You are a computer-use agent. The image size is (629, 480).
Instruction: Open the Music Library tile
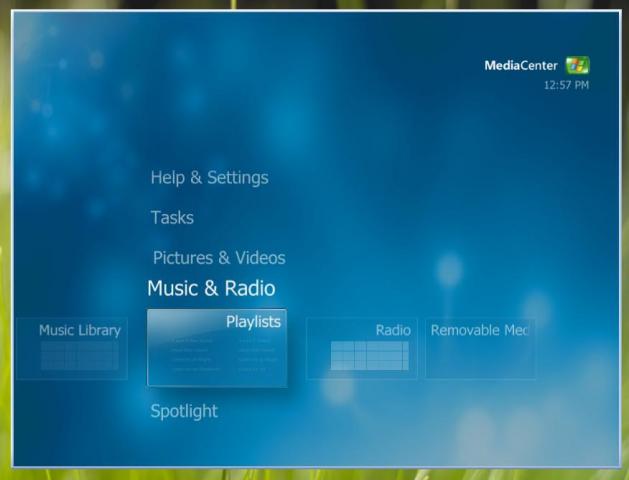(72, 348)
